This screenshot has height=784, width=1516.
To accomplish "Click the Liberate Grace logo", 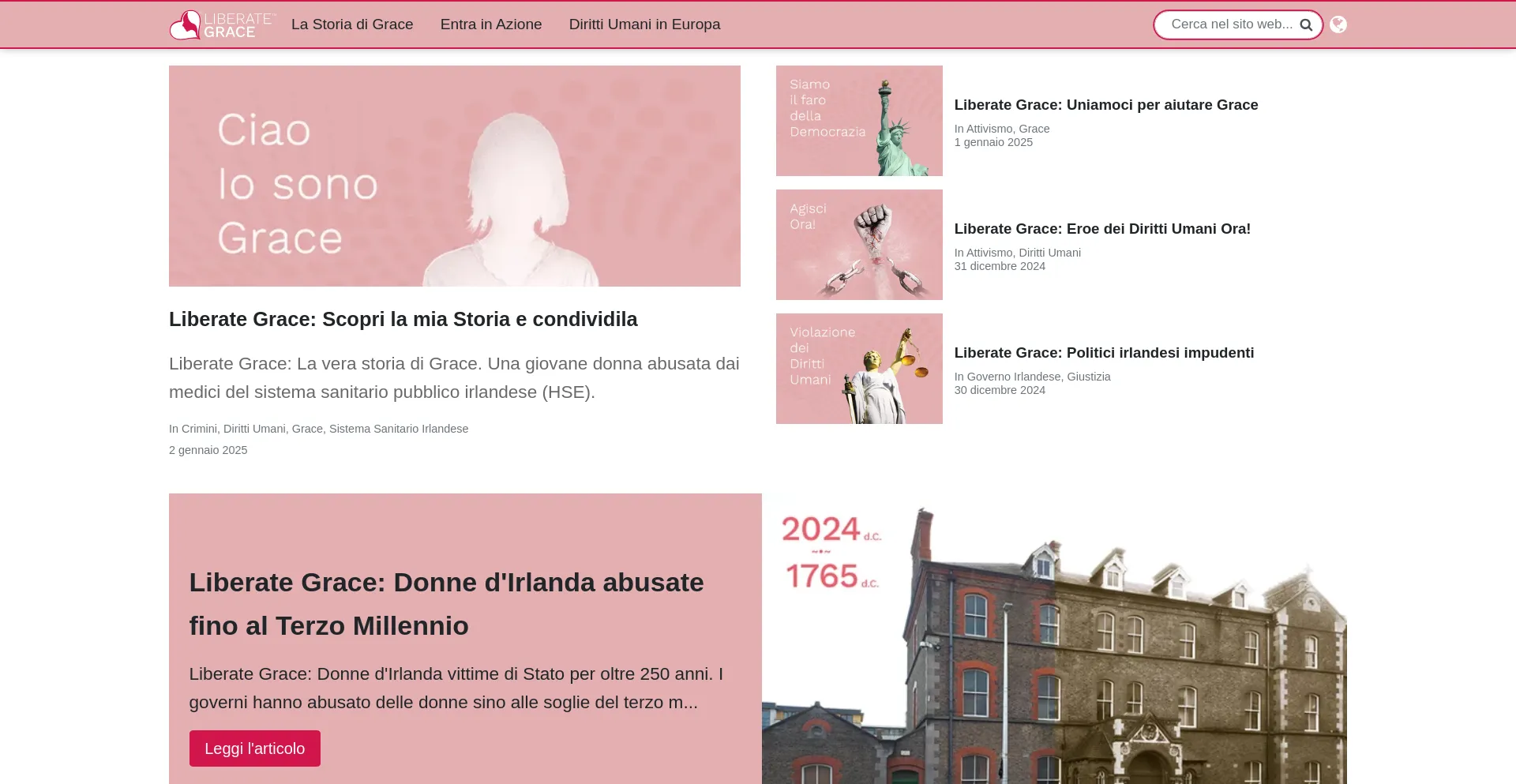I will click(223, 24).
